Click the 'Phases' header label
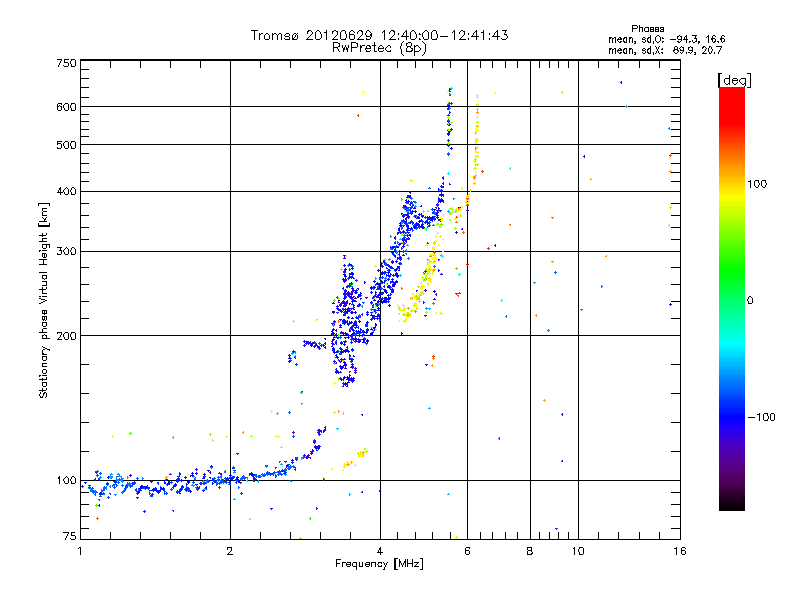Image resolution: width=800 pixels, height=600 pixels. [647, 29]
